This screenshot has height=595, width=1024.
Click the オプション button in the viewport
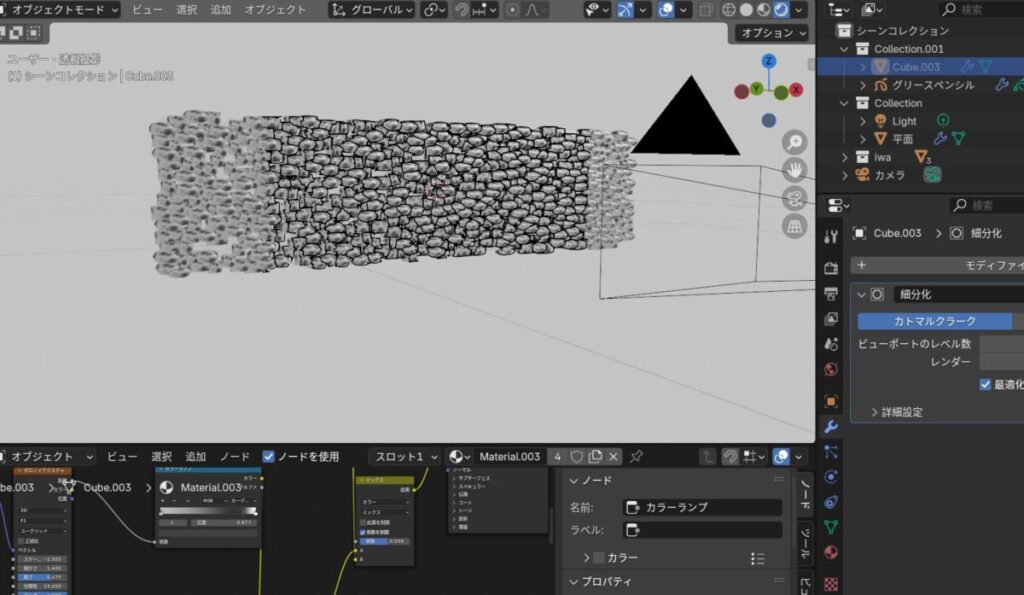772,33
